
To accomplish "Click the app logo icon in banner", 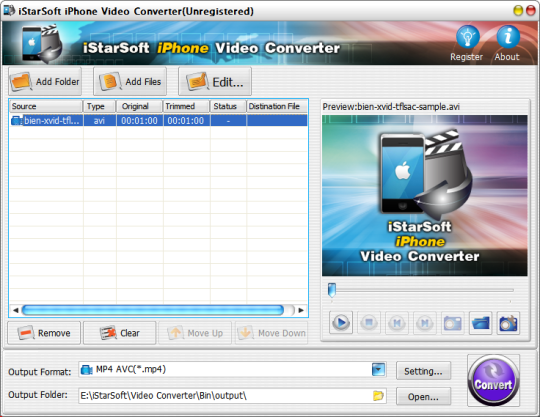I will [42, 44].
